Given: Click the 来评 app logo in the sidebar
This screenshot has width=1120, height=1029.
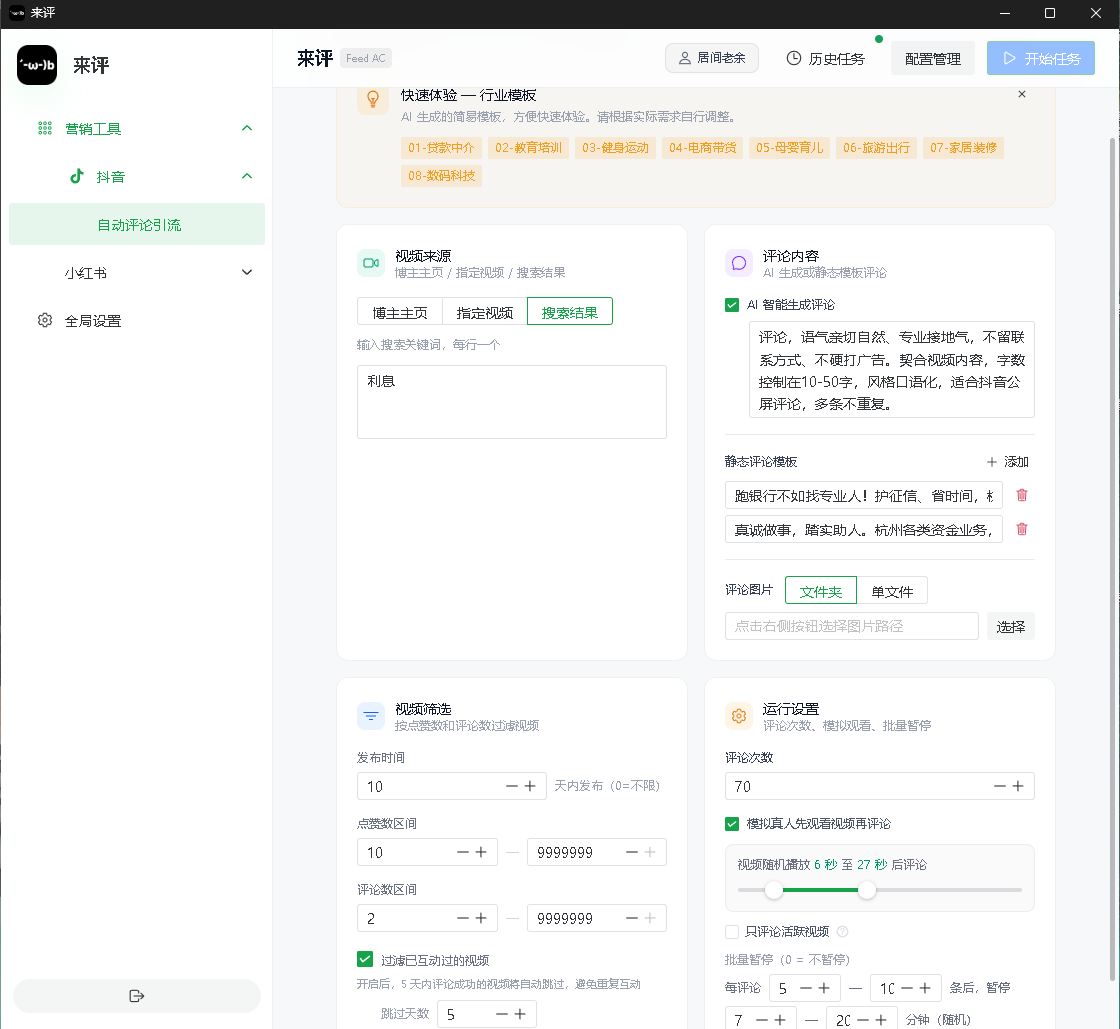Looking at the screenshot, I should (x=37, y=65).
